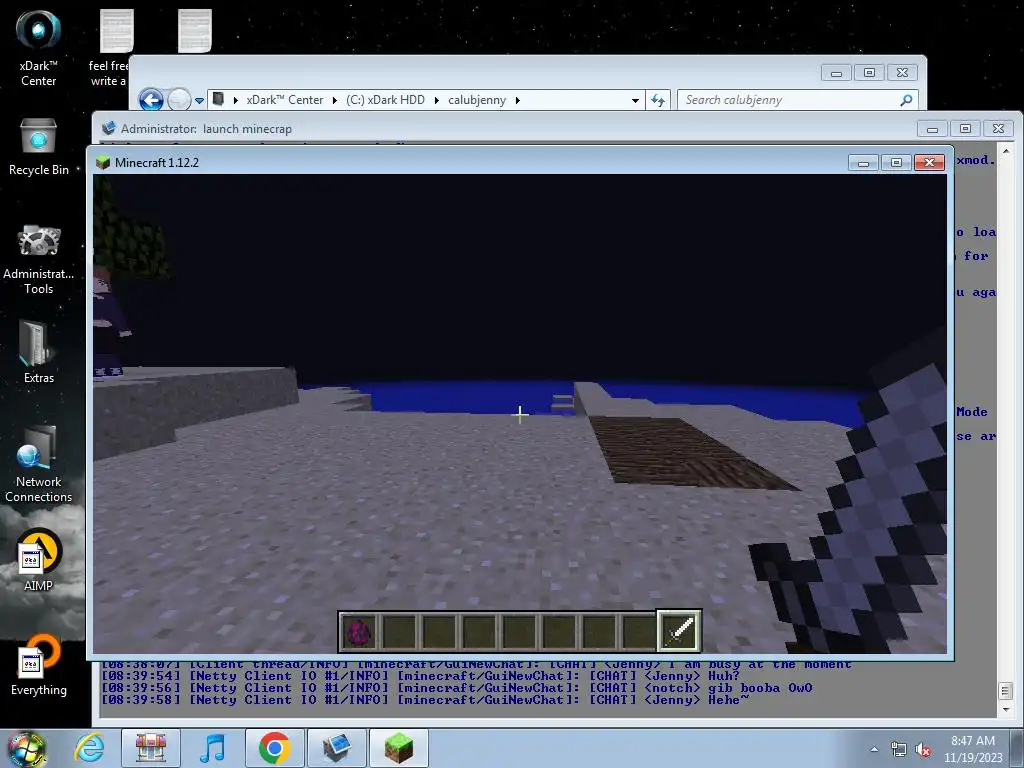Select the iron sword hotbar slot
The image size is (1024, 768).
[x=679, y=631]
